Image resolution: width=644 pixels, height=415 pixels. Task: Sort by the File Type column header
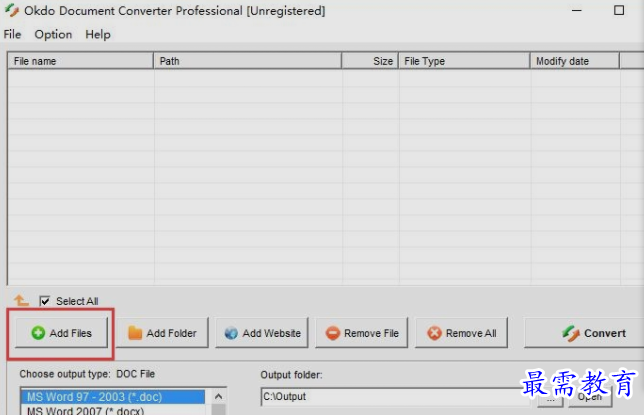coord(464,61)
